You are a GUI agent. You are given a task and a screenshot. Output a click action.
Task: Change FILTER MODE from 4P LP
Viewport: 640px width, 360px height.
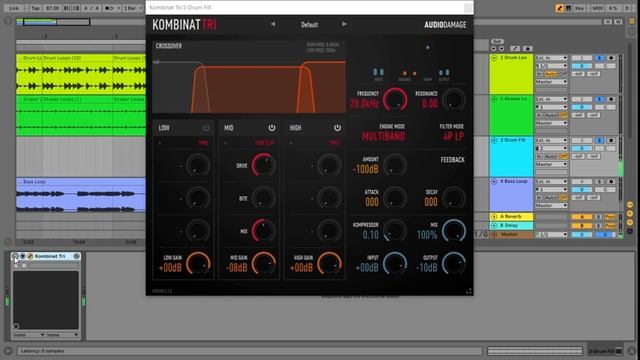[x=453, y=136]
